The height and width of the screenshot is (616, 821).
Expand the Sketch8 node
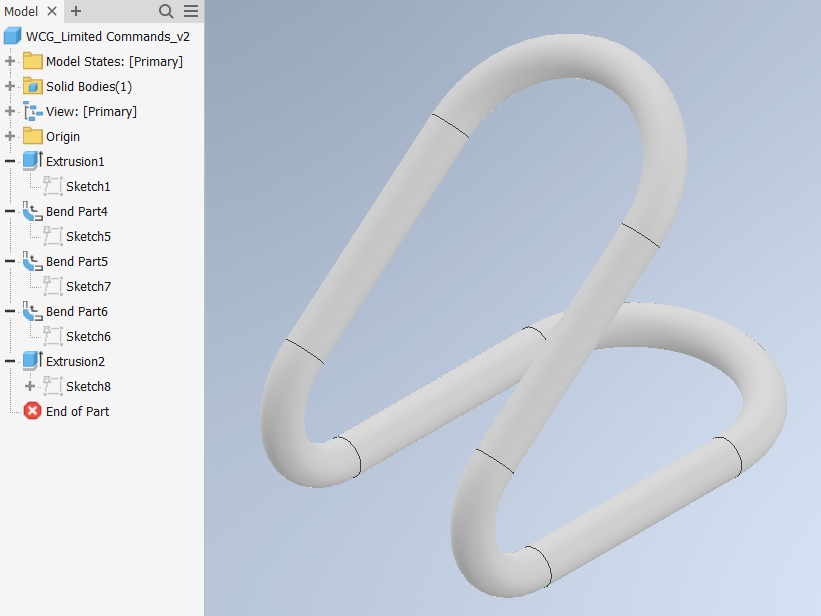point(30,386)
